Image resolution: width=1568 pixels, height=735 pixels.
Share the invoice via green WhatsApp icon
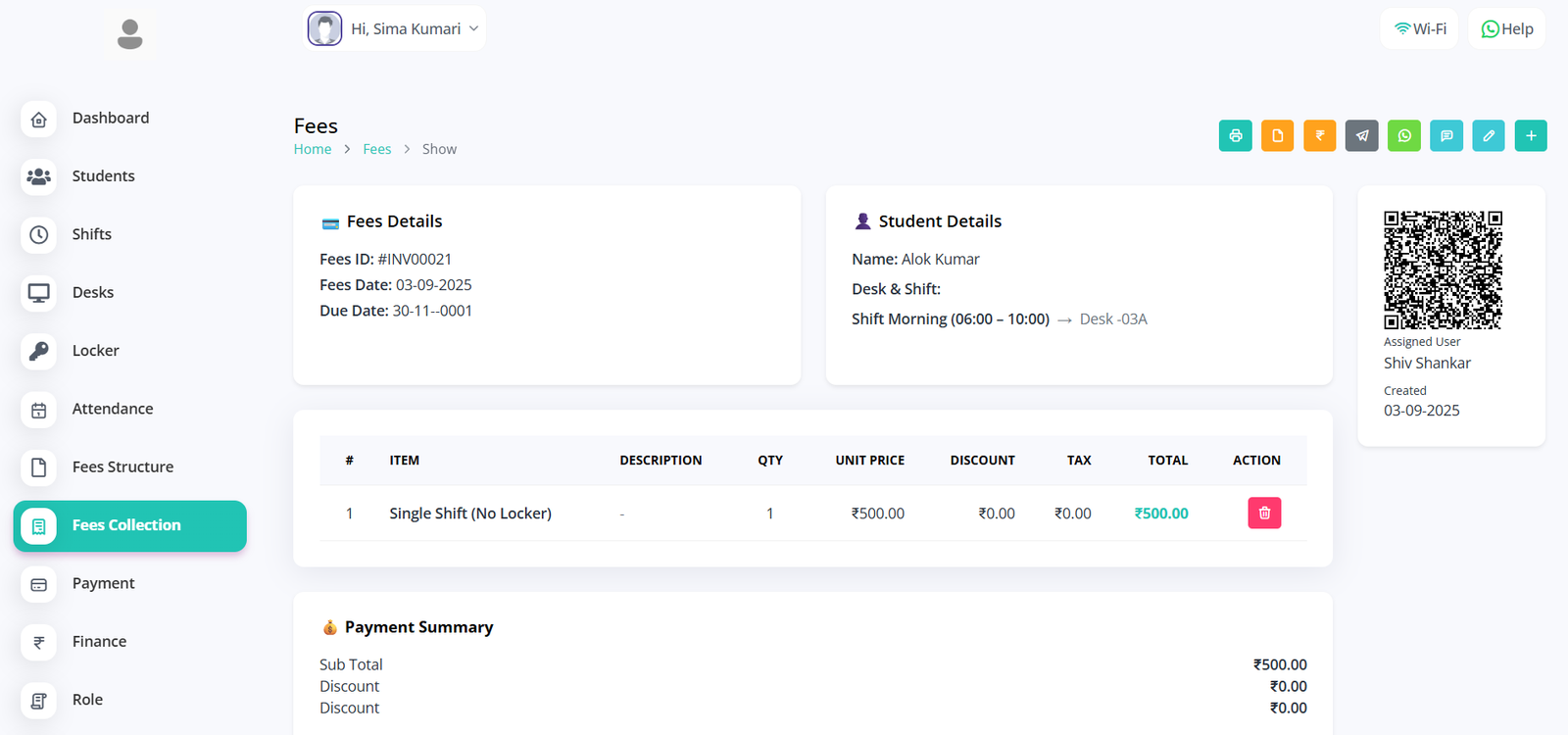point(1403,135)
